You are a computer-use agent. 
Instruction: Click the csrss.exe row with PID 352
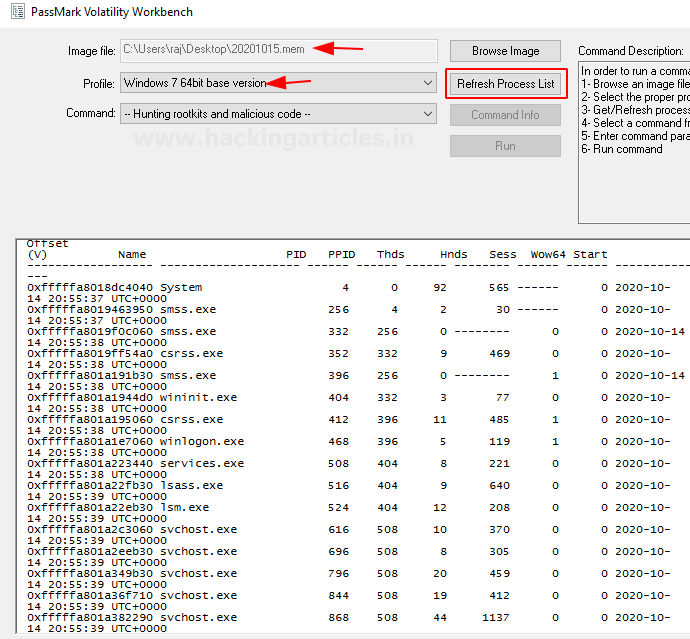point(190,354)
